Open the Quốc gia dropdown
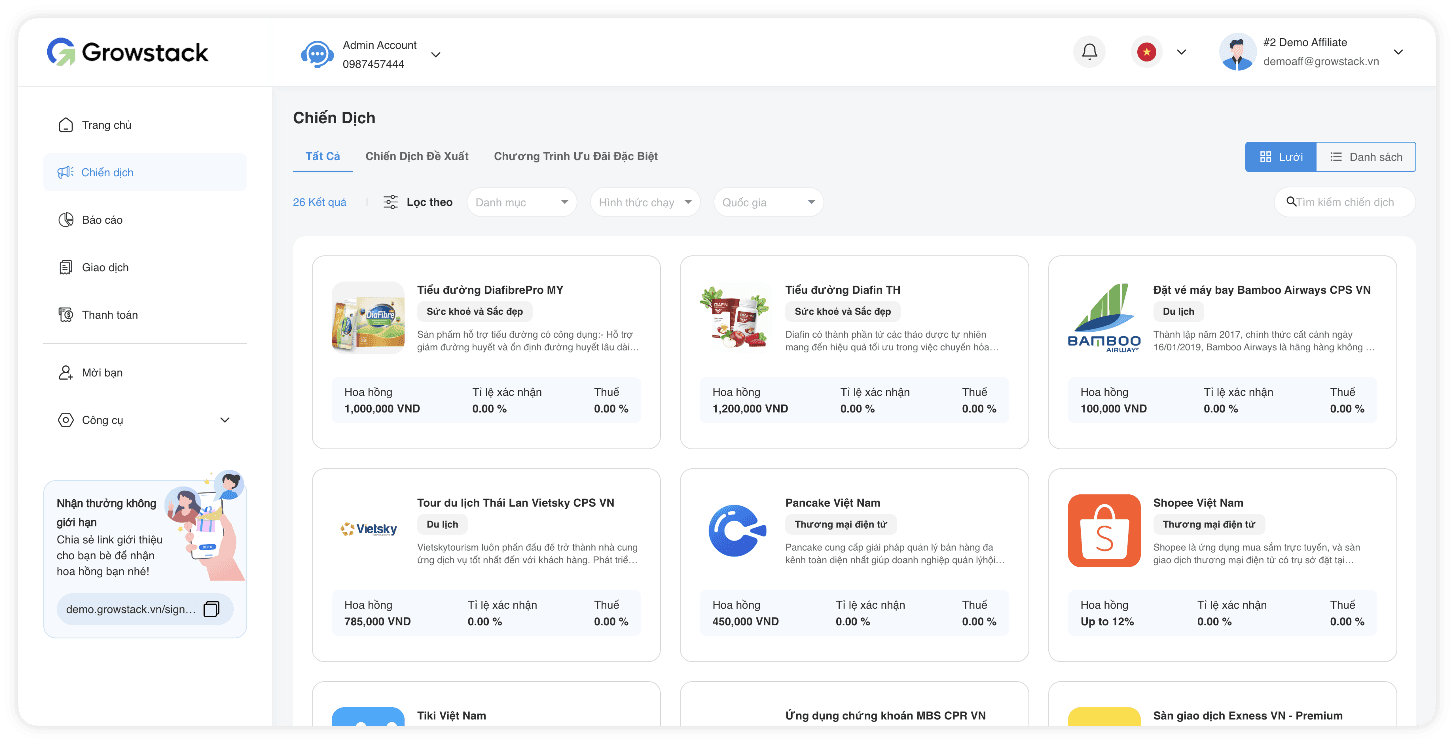This screenshot has height=744, width=1454. (x=768, y=202)
